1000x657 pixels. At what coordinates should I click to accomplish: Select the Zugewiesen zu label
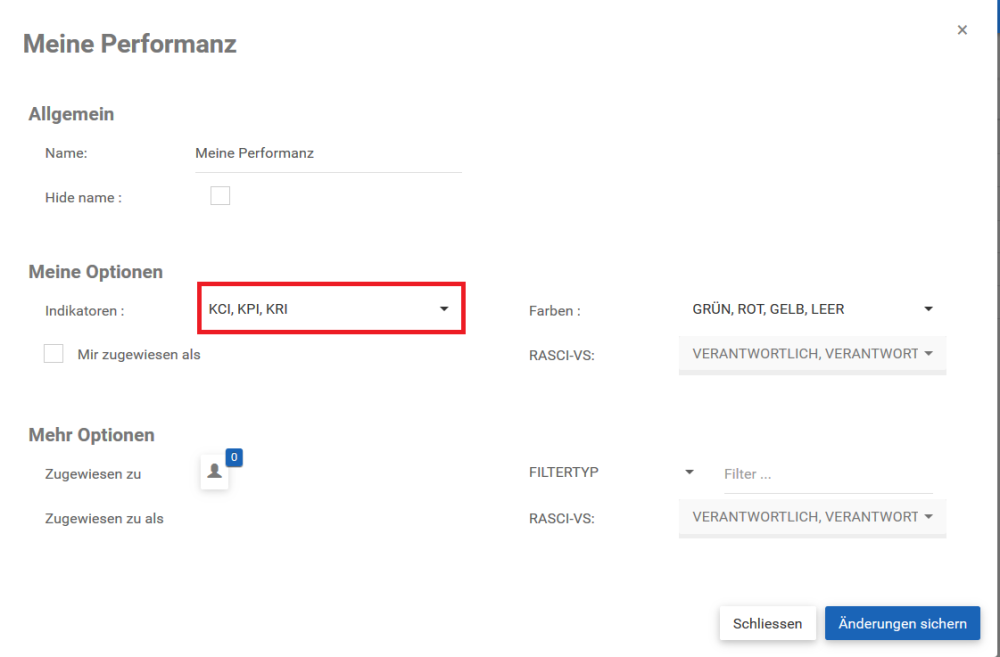(93, 474)
